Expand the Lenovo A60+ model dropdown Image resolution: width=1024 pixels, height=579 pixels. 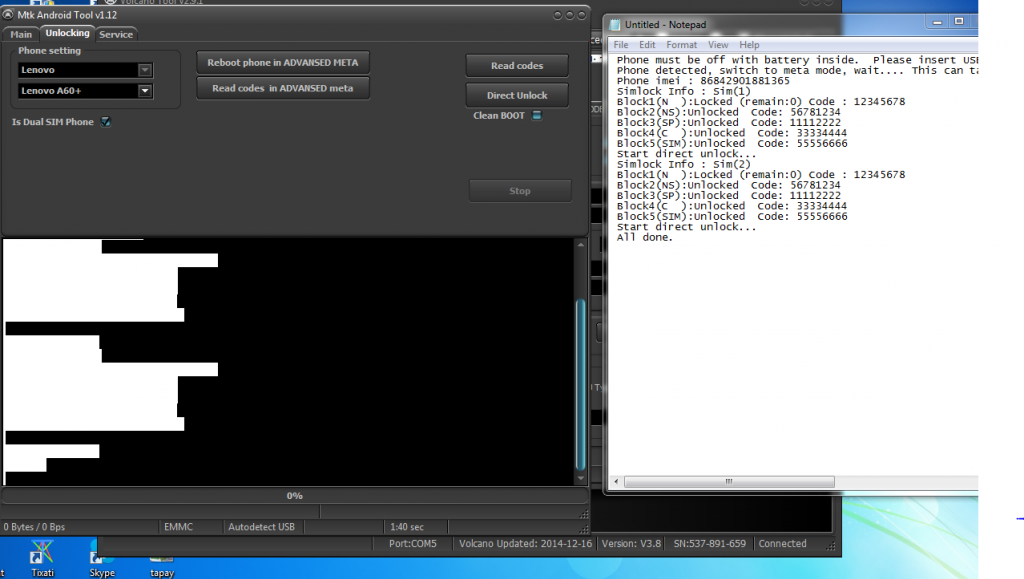point(145,91)
